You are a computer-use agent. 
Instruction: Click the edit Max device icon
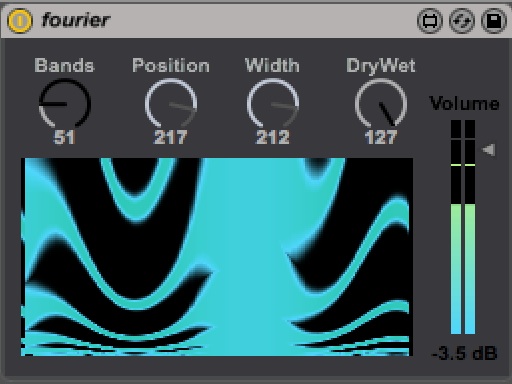point(430,21)
